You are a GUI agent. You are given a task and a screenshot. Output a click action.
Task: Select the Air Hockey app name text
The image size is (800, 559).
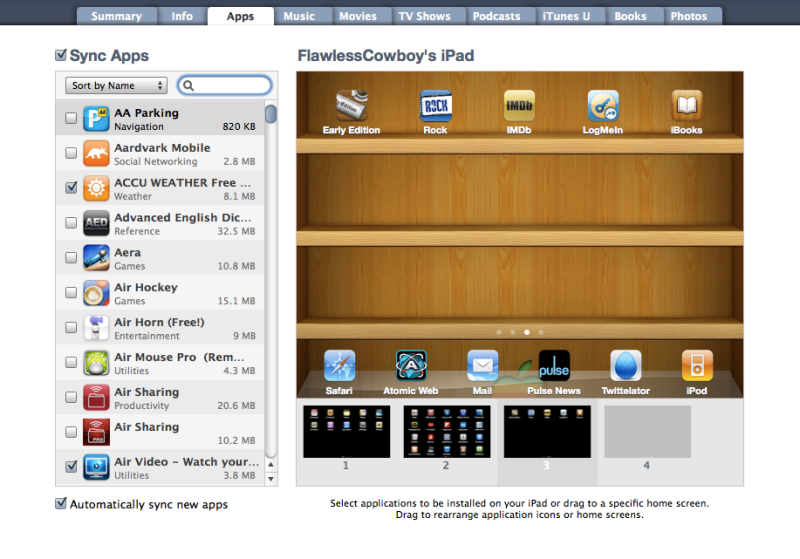click(146, 287)
